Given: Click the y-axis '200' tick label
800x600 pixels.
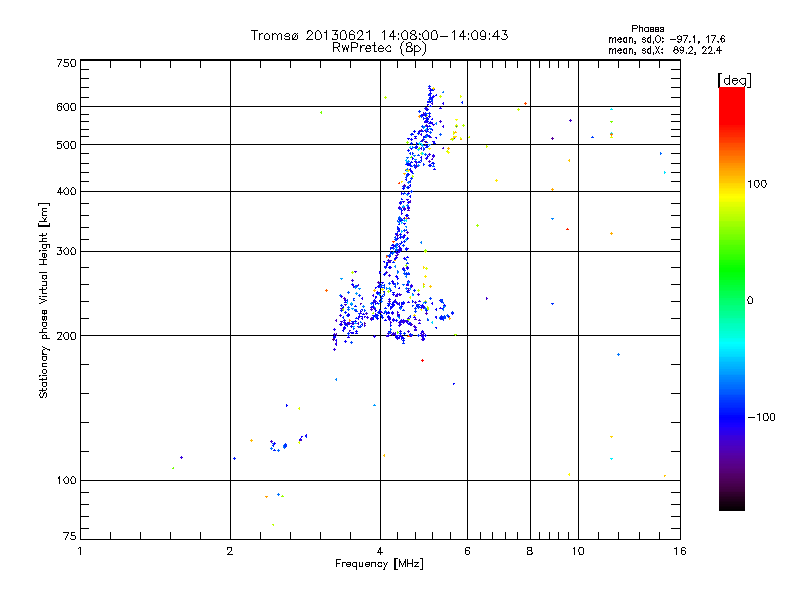Looking at the screenshot, I should [66, 336].
